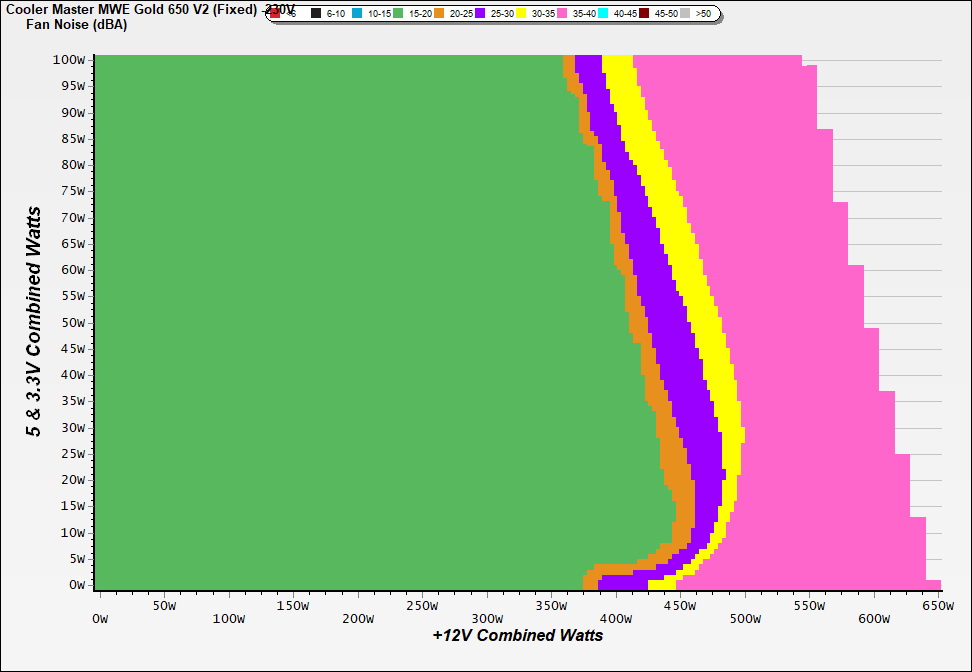Click the 50W label on the vertical axis

coord(72,322)
